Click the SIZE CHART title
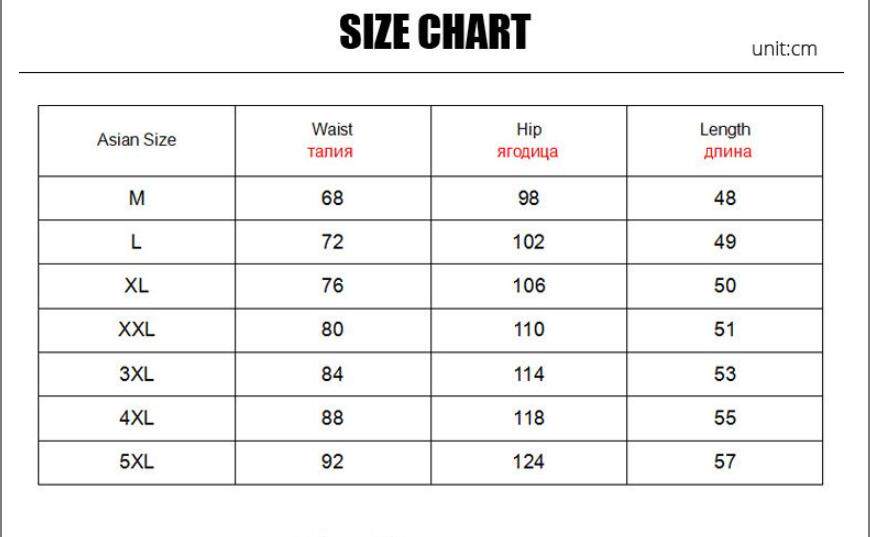Image resolution: width=870 pixels, height=537 pixels. [x=435, y=32]
